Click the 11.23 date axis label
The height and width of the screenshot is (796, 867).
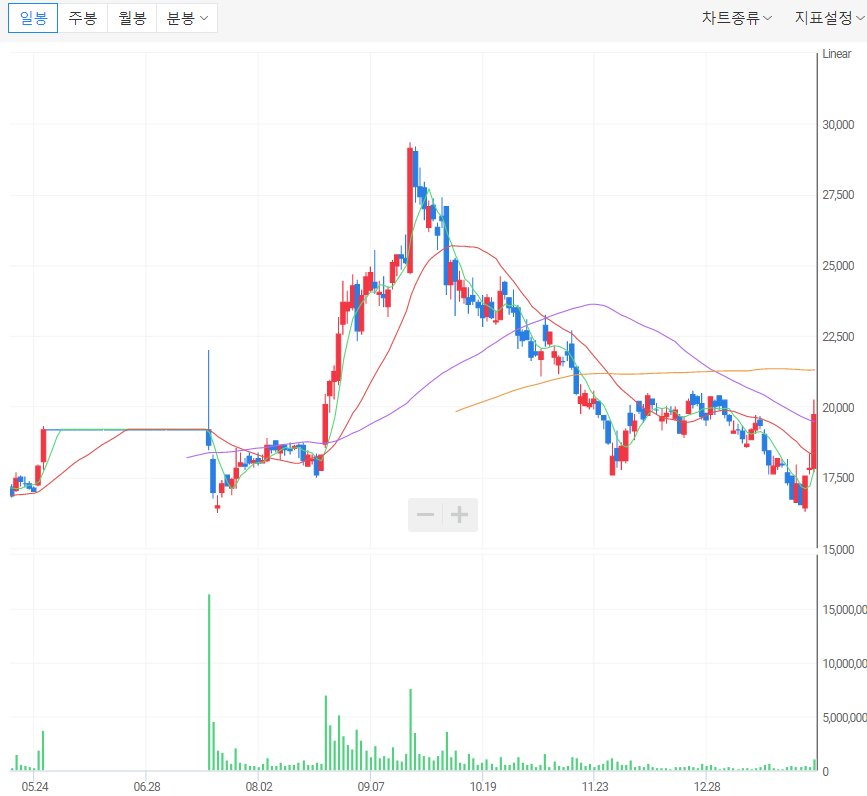(595, 786)
